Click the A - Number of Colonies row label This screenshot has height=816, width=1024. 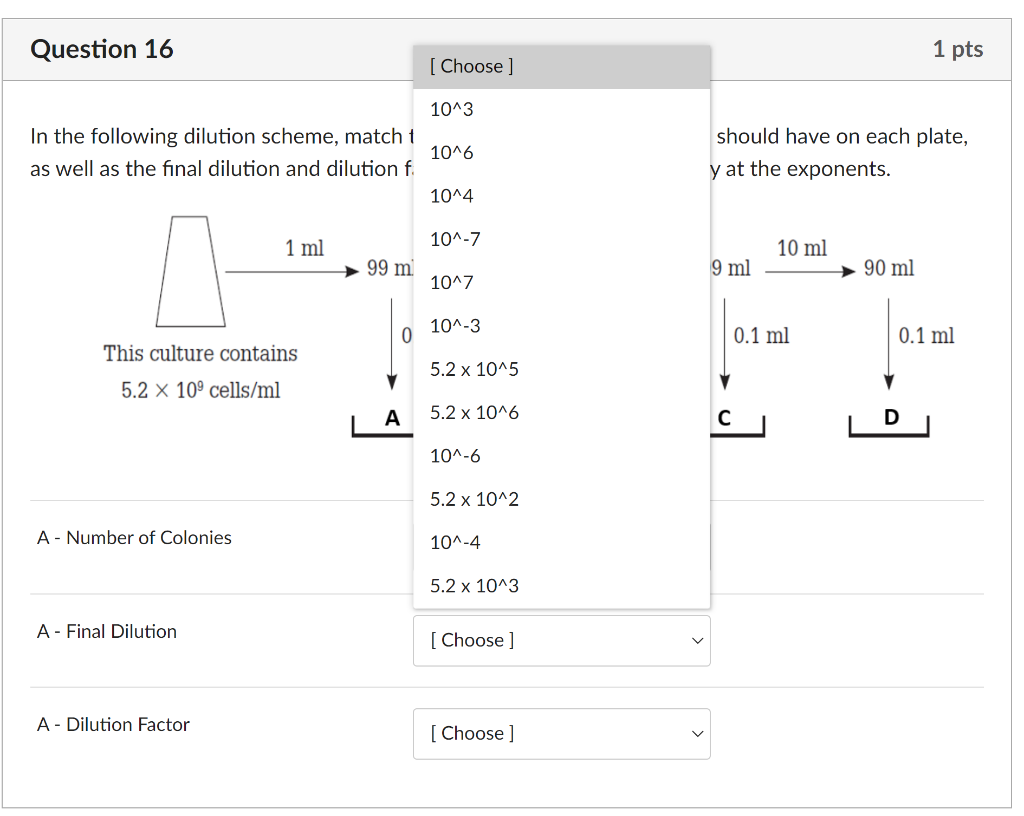click(133, 537)
